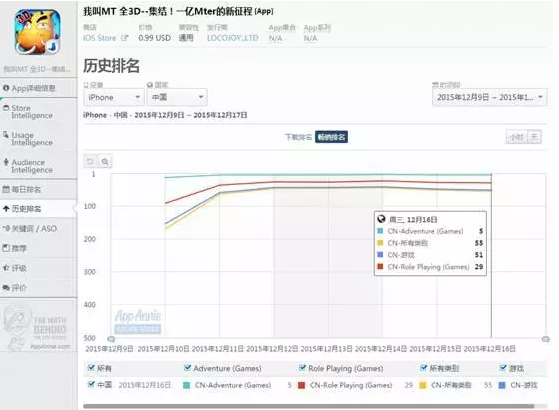Click the CN-所有类别 yellow legend swatch

coord(423,385)
